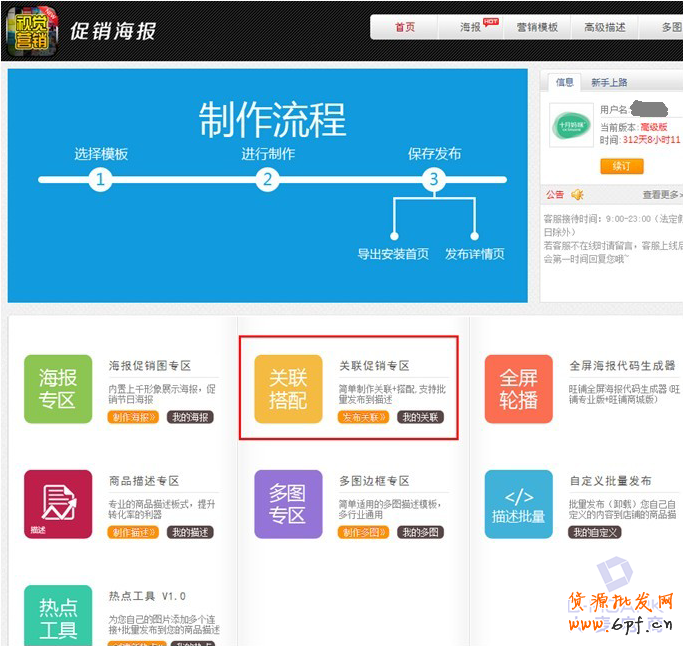Click the 当前版本 高级版 text
683x646 pixels.
634,127
